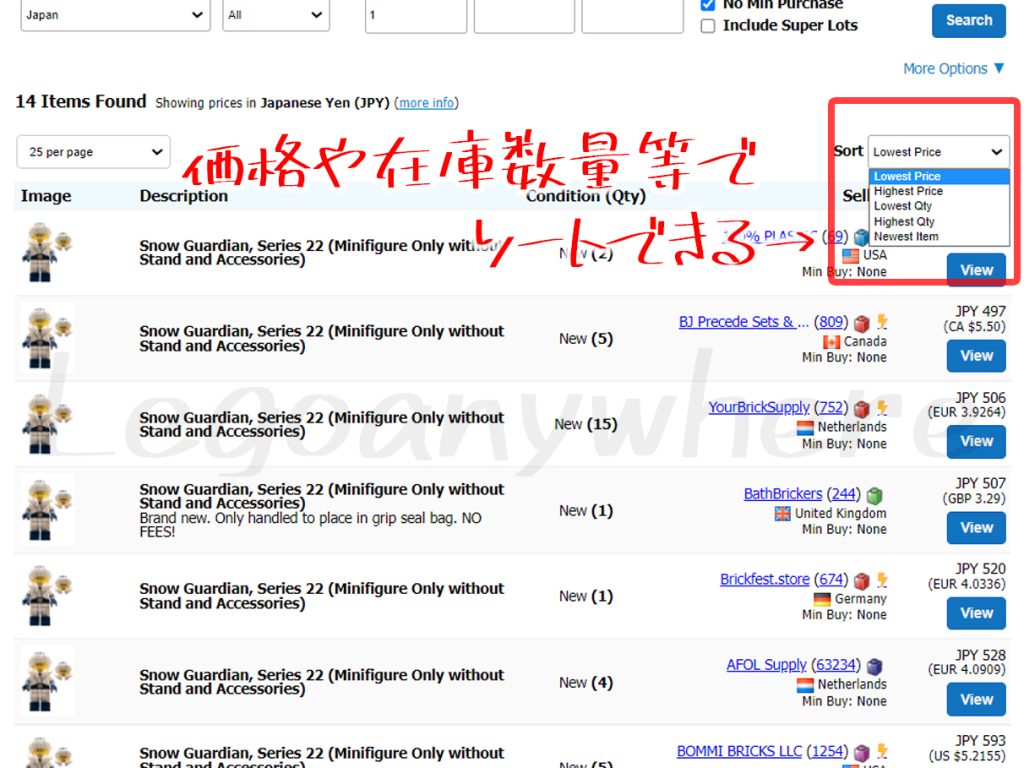Click feedback score (244)

[x=844, y=494]
